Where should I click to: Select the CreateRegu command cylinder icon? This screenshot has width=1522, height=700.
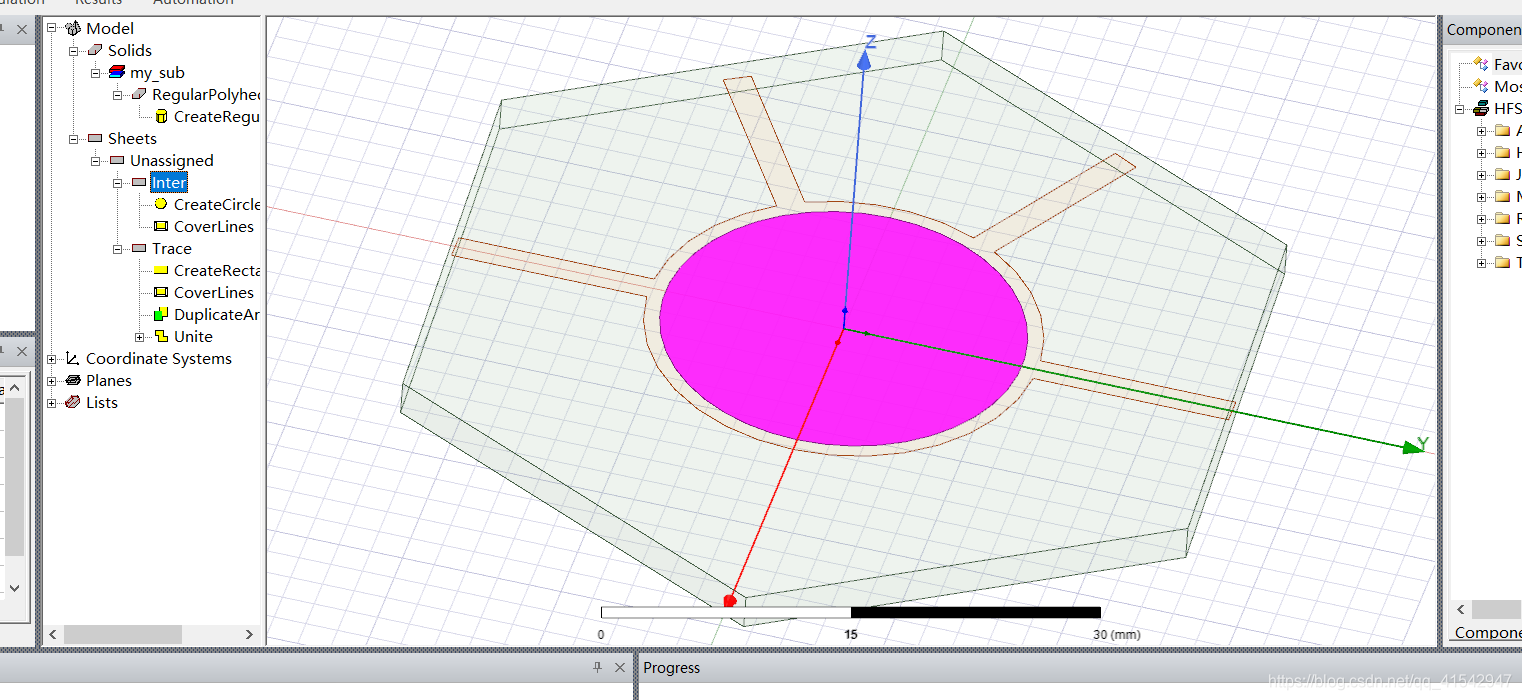pyautogui.click(x=161, y=116)
